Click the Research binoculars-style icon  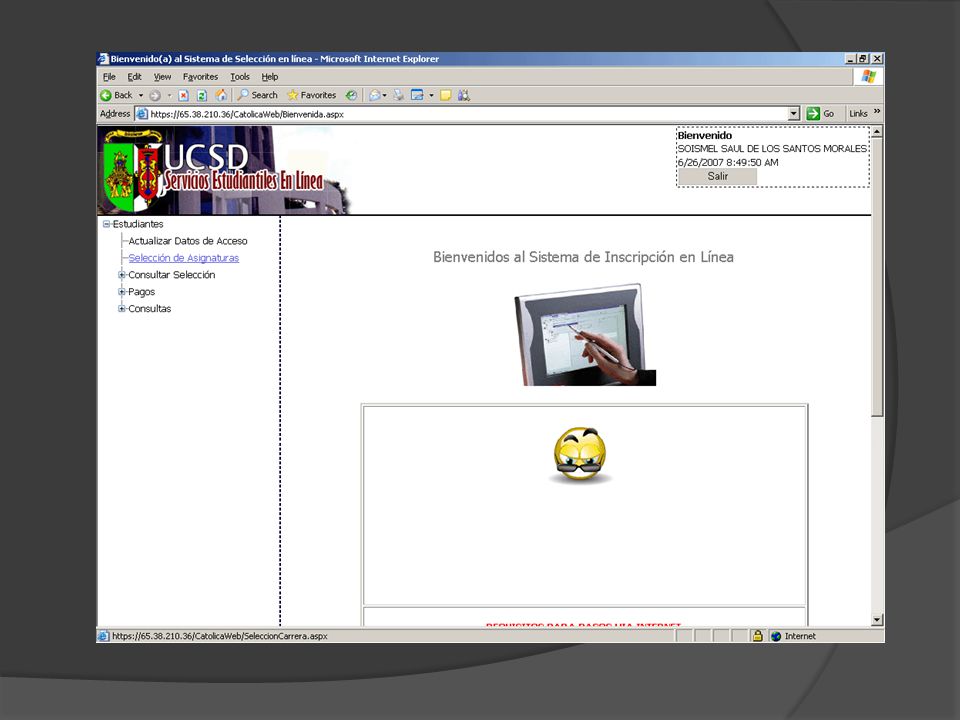[464, 95]
